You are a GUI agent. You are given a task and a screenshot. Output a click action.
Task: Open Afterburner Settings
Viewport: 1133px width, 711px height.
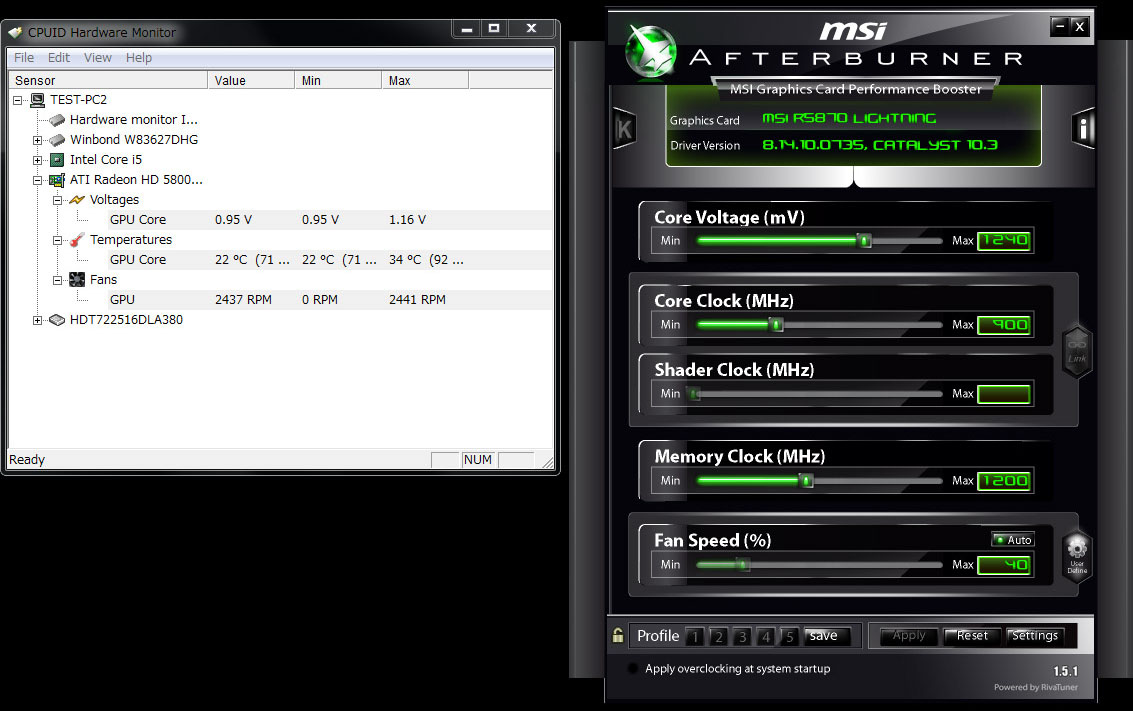1035,636
